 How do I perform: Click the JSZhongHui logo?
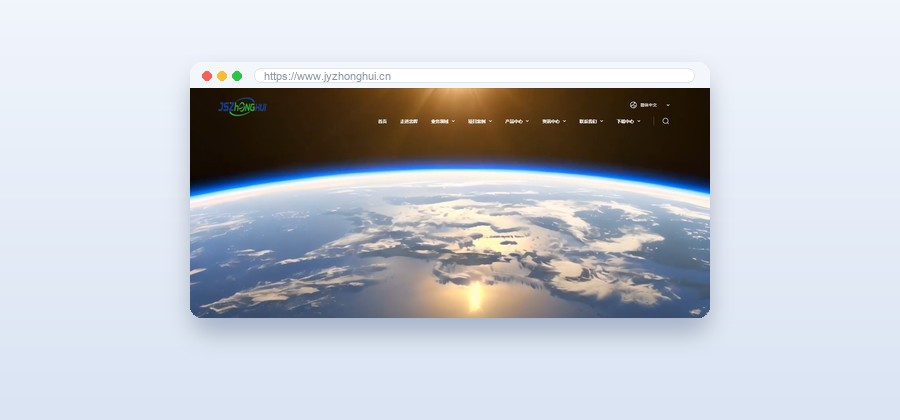pos(242,107)
